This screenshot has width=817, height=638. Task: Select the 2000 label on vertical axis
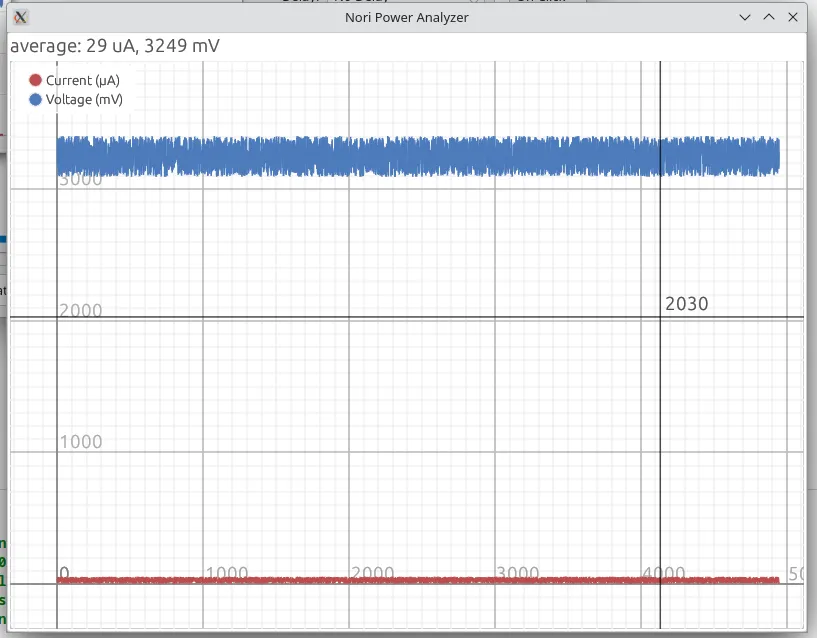point(81,311)
